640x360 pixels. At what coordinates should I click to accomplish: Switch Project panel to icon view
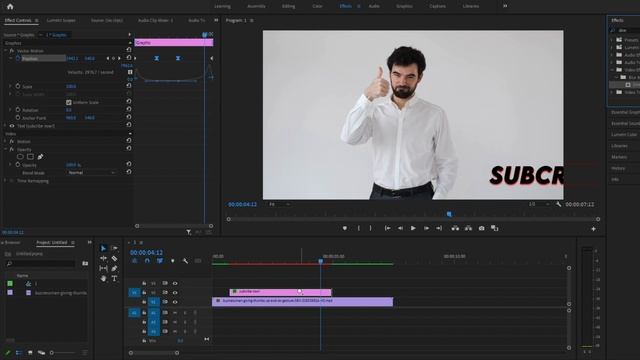click(x=30, y=352)
